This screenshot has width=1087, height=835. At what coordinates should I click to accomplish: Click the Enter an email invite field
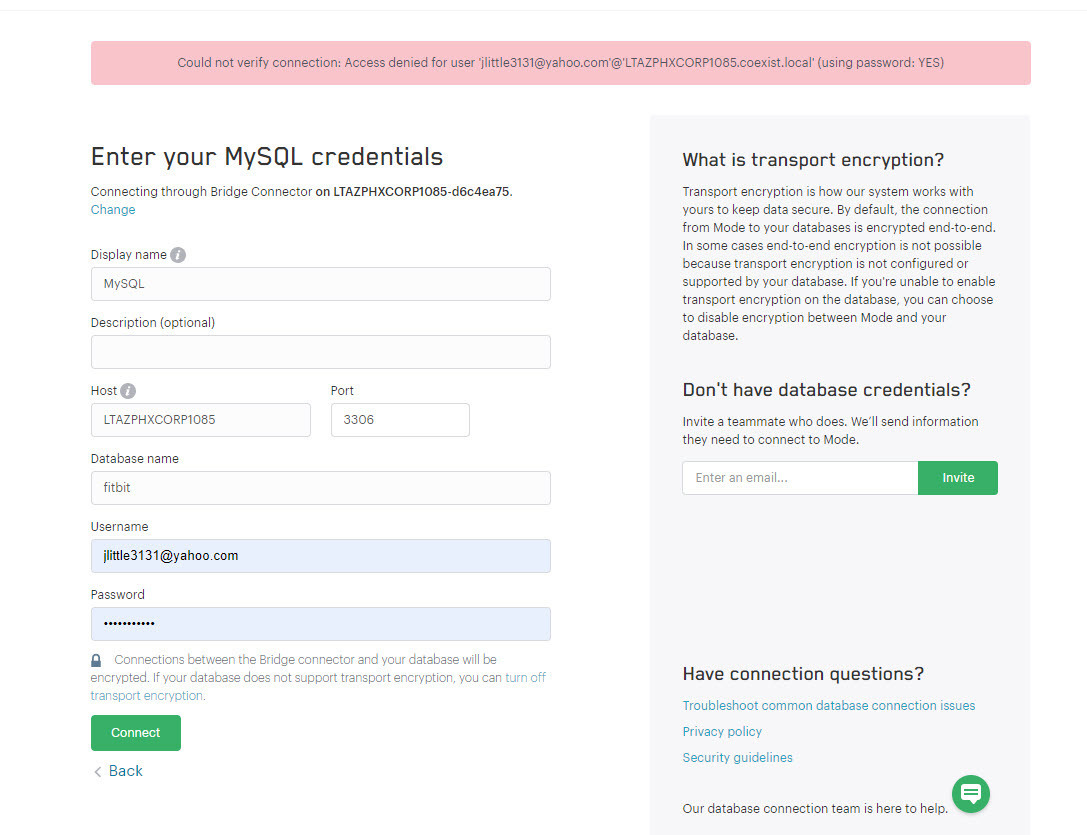tap(800, 478)
